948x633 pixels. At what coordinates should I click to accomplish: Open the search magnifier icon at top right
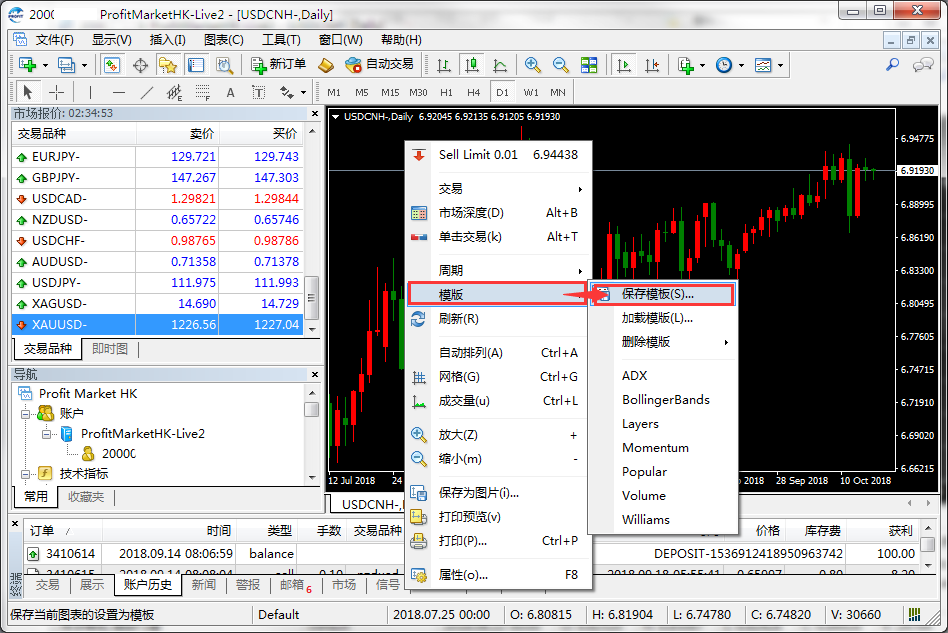pyautogui.click(x=892, y=65)
